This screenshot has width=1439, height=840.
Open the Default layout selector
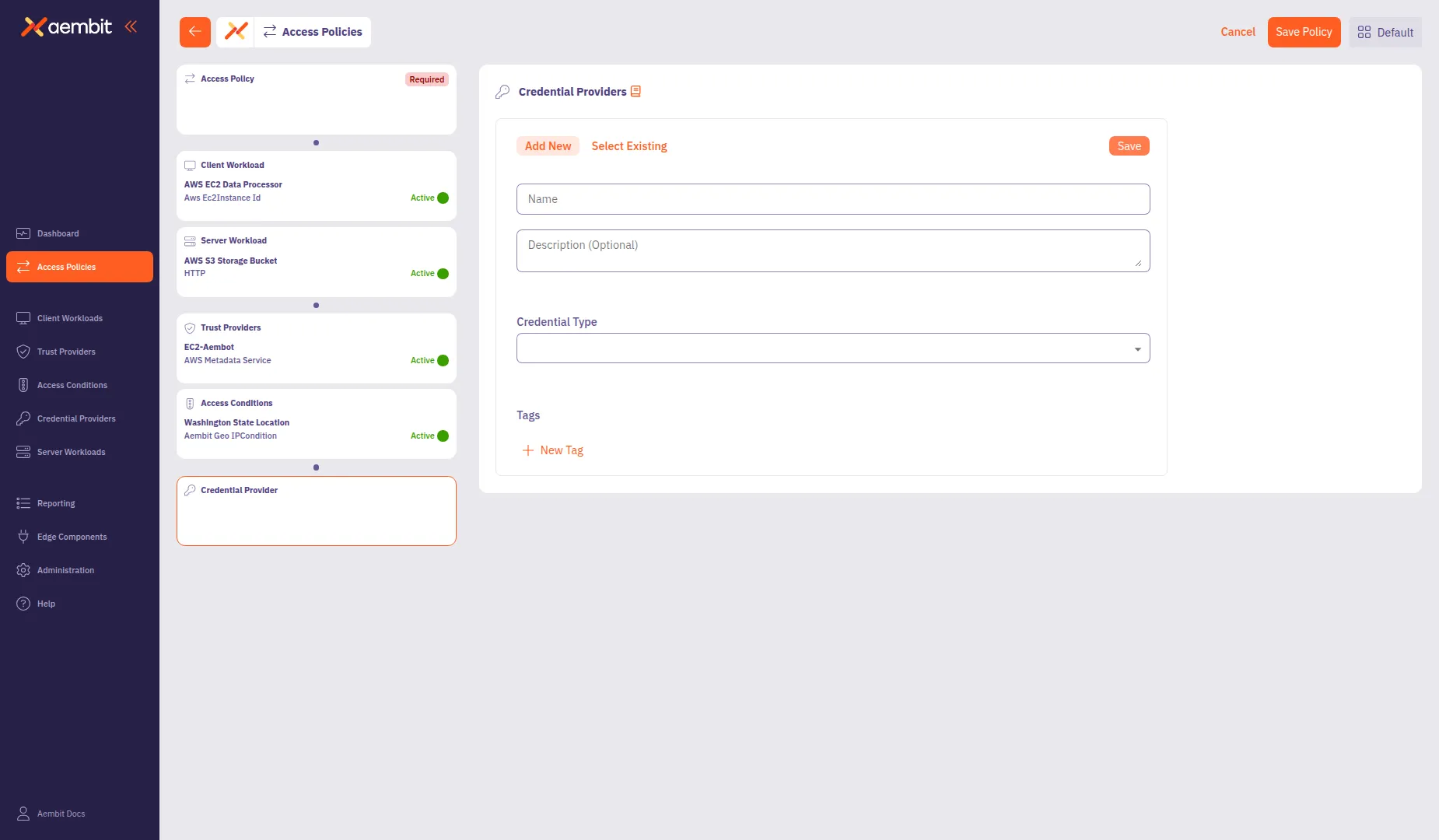(x=1385, y=32)
